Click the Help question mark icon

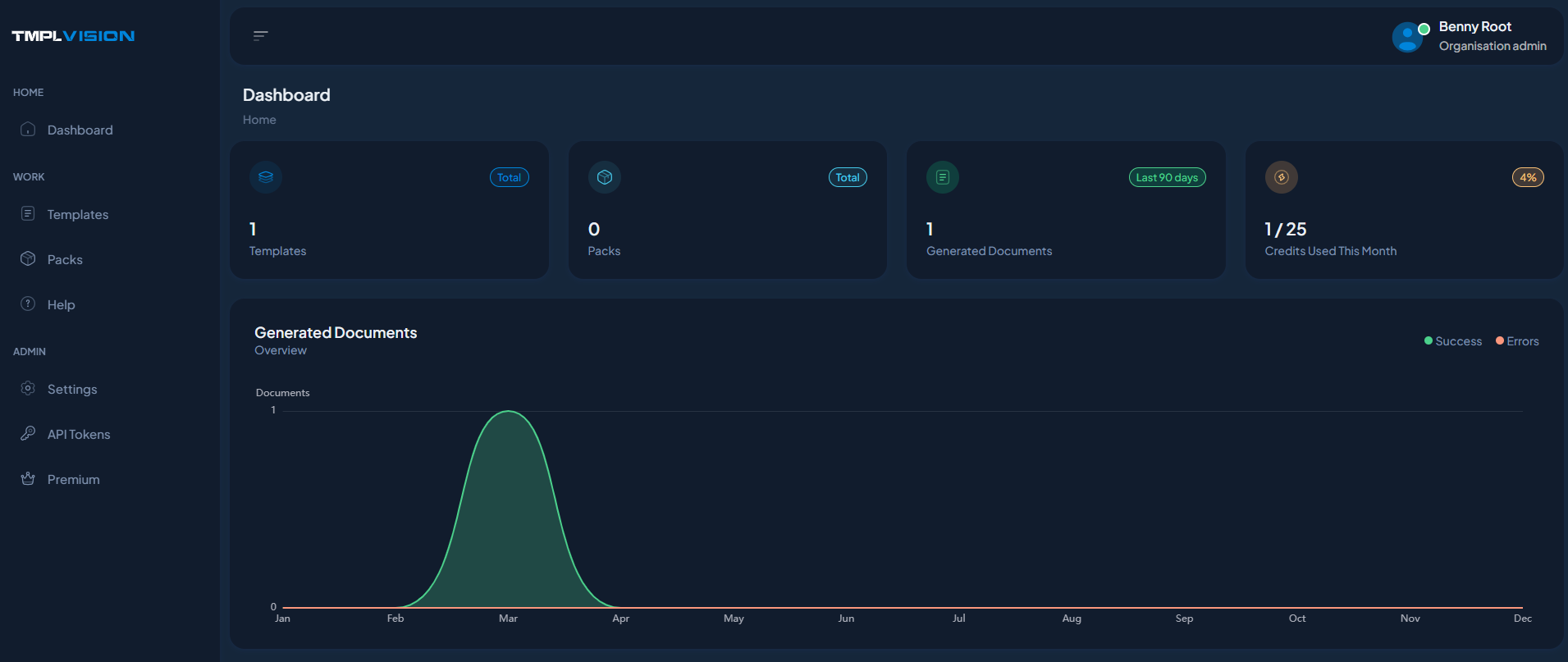pyautogui.click(x=28, y=304)
